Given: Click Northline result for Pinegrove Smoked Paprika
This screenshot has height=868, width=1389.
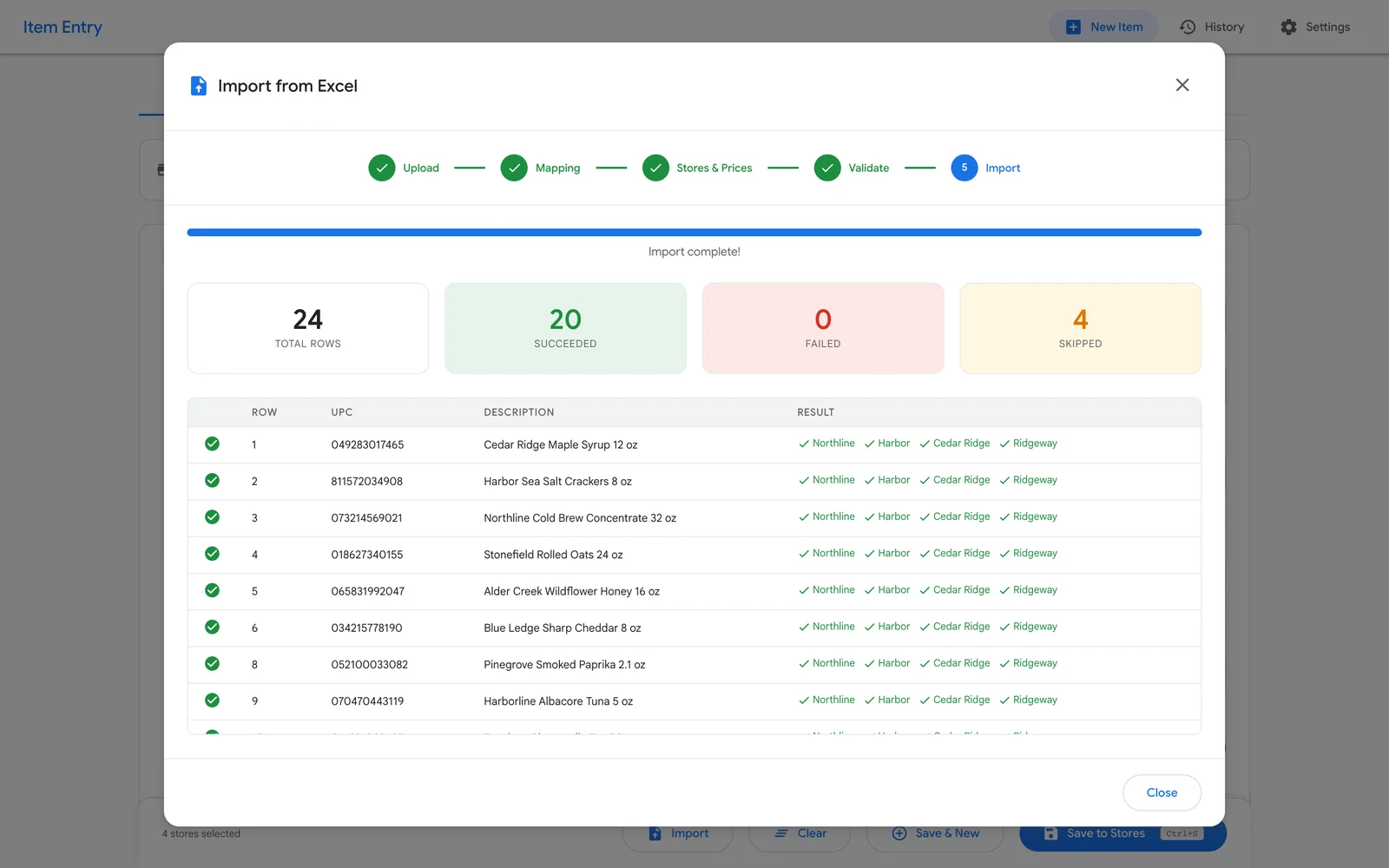Looking at the screenshot, I should tap(826, 663).
